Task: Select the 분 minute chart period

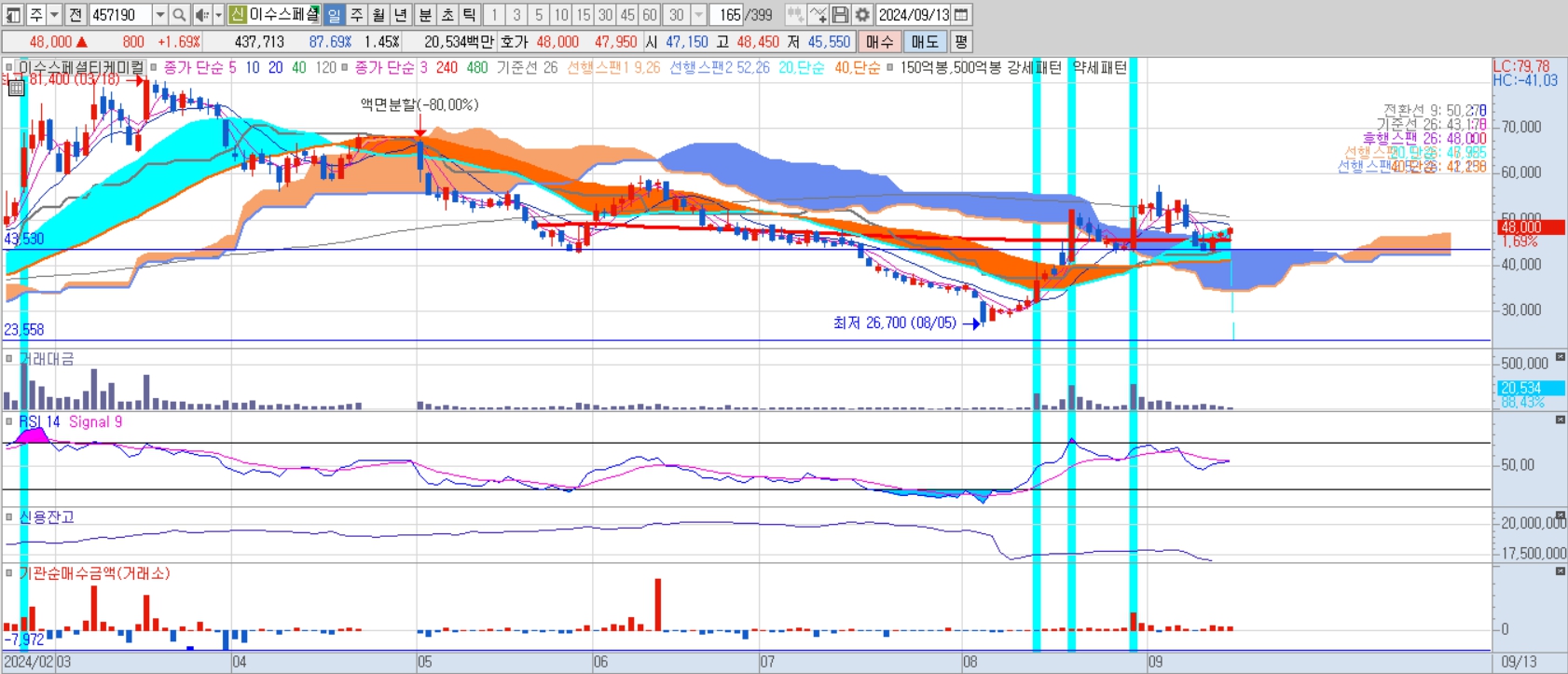Action: [x=424, y=15]
